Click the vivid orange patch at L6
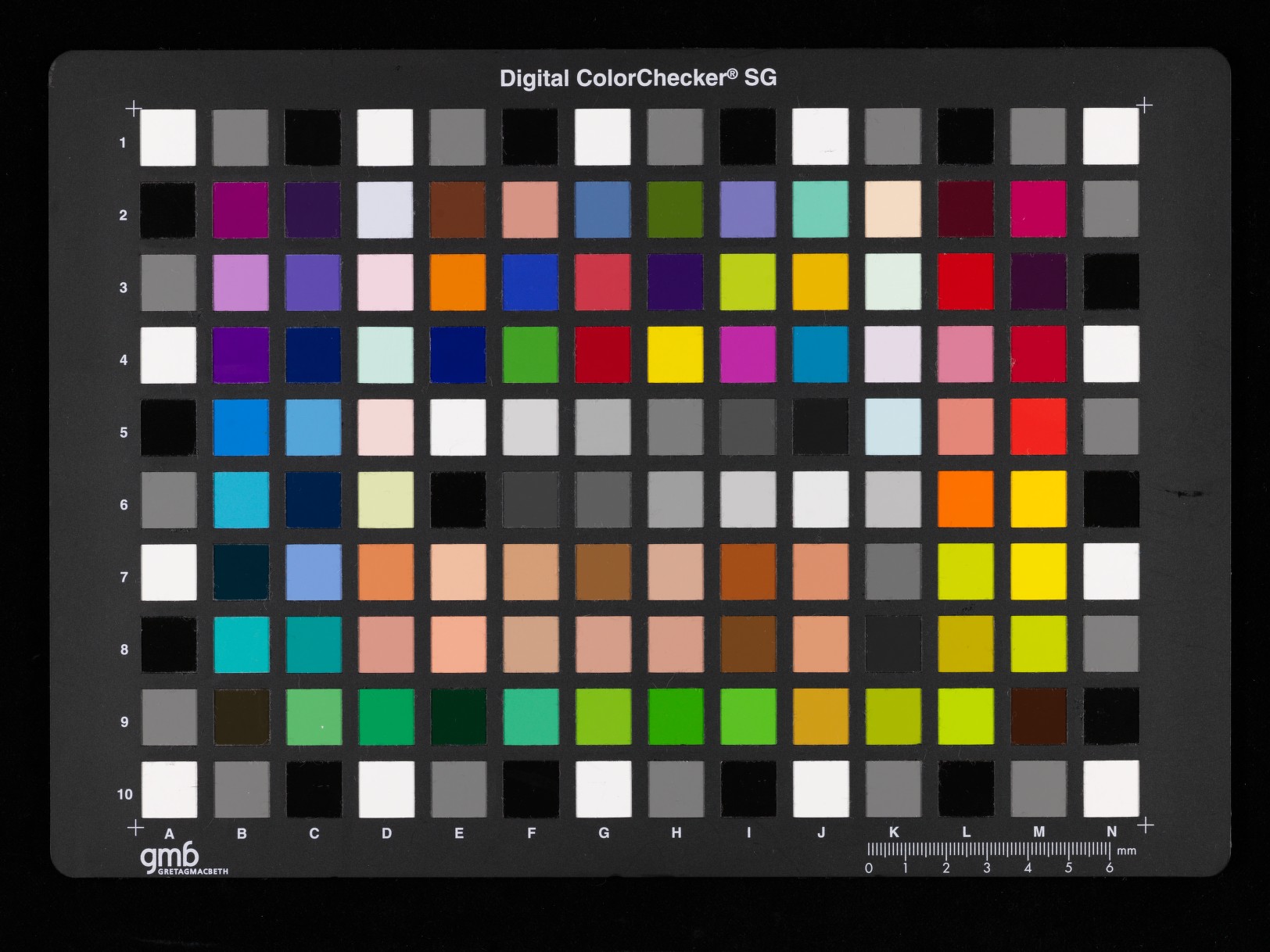 click(x=966, y=499)
